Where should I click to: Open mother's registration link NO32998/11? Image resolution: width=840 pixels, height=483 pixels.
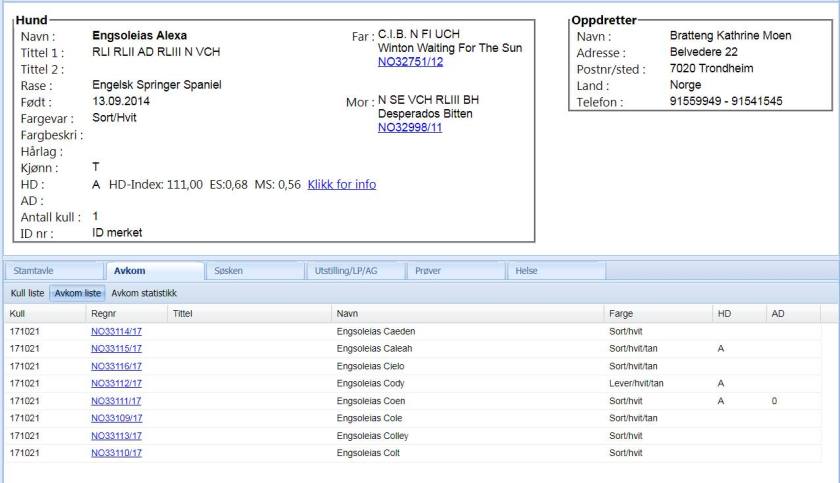pyautogui.click(x=410, y=127)
